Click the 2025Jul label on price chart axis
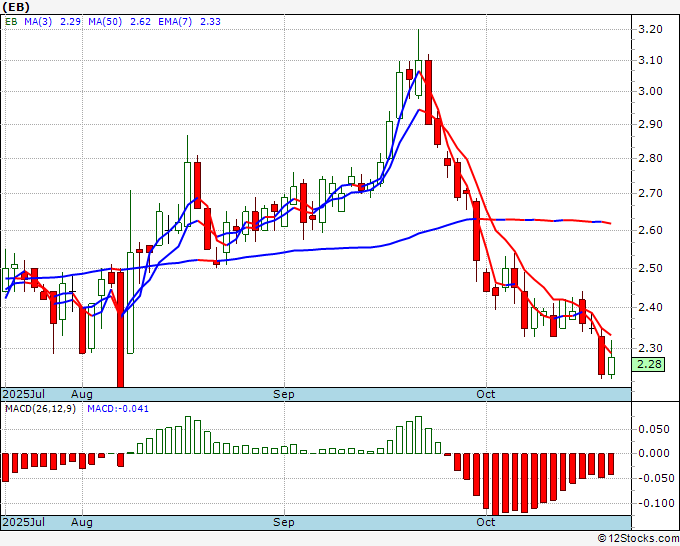The image size is (680, 546). click(x=24, y=394)
